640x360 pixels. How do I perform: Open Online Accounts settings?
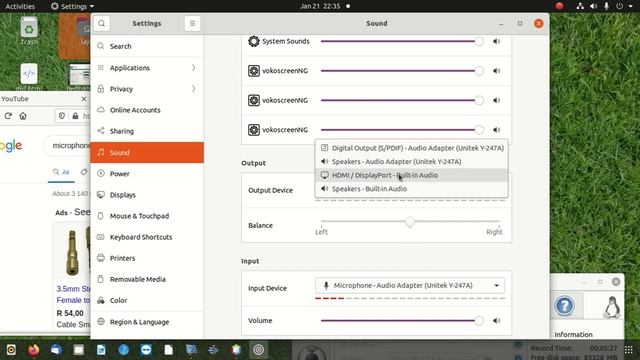pyautogui.click(x=147, y=110)
